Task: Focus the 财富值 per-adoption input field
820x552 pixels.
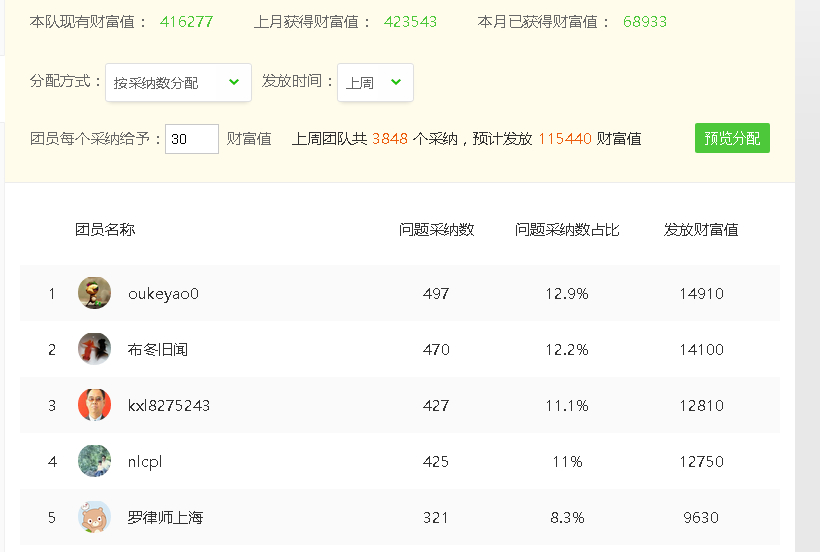Action: (192, 139)
